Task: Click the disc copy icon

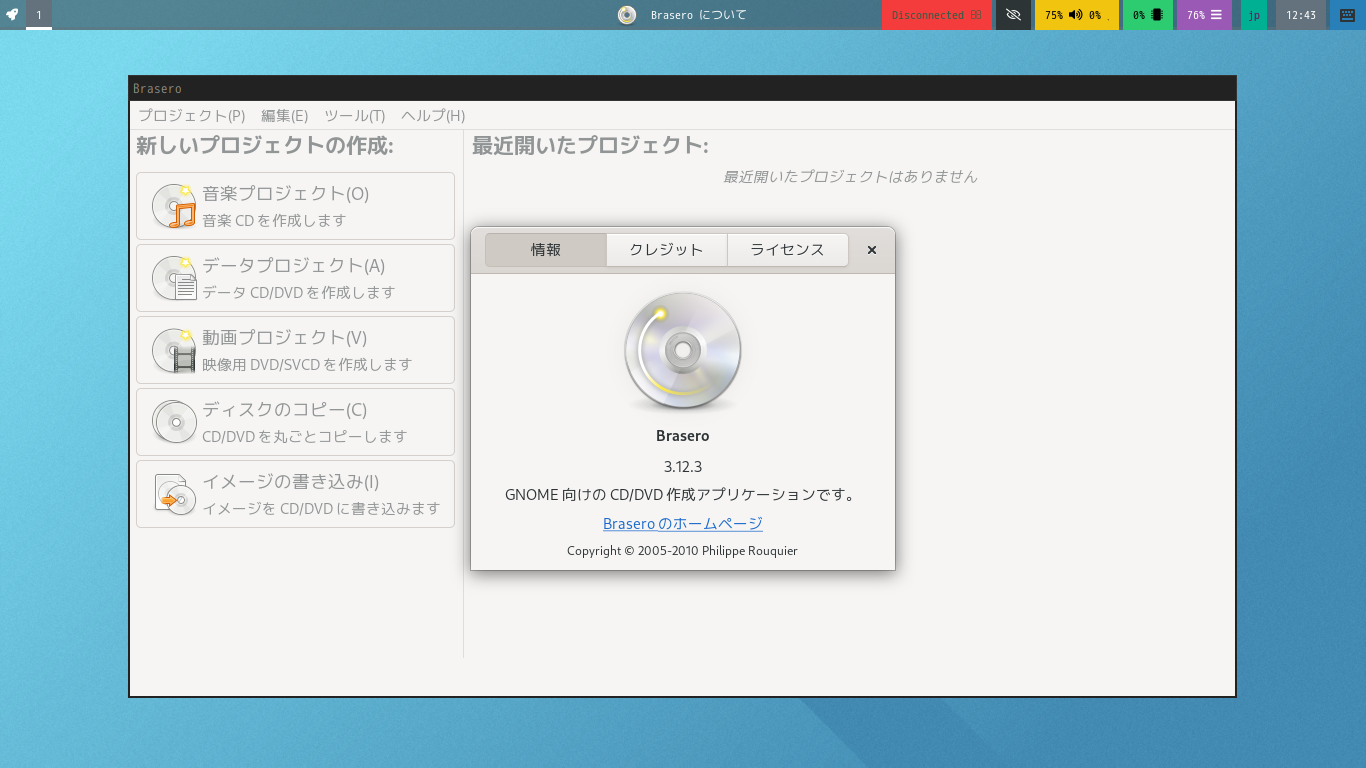Action: click(x=174, y=422)
